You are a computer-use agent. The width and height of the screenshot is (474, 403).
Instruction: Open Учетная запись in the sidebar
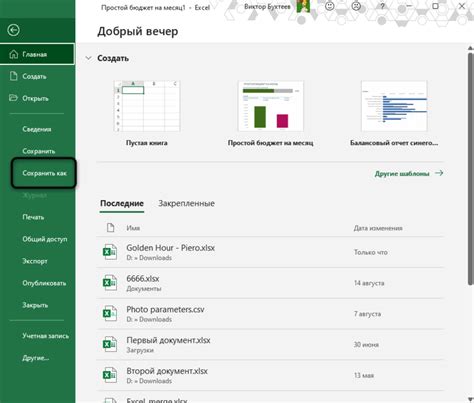46,336
